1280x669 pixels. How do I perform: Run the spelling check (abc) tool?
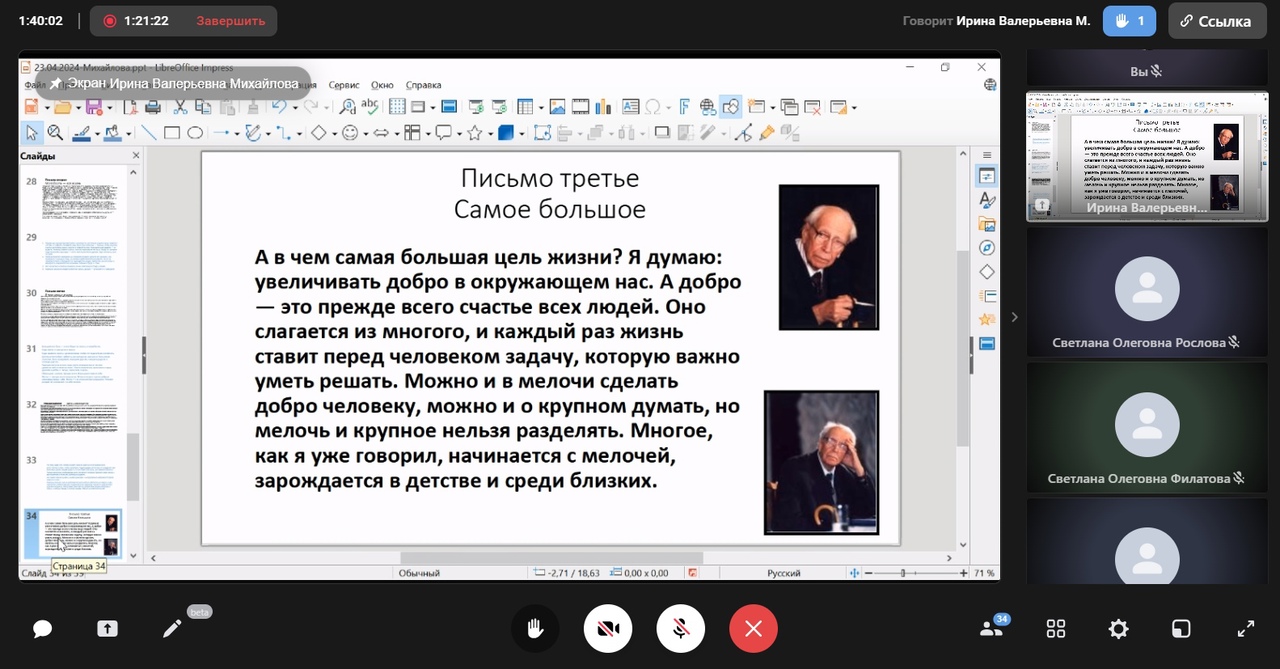pos(370,107)
